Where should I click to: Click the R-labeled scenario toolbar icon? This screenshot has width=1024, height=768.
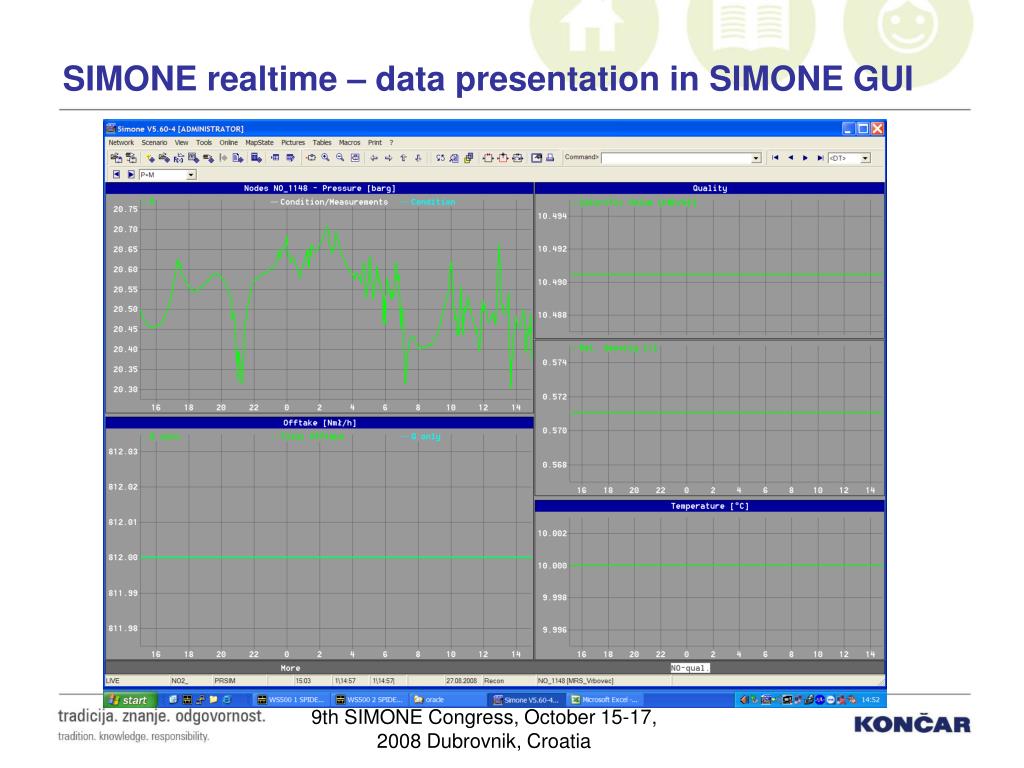pos(178,158)
